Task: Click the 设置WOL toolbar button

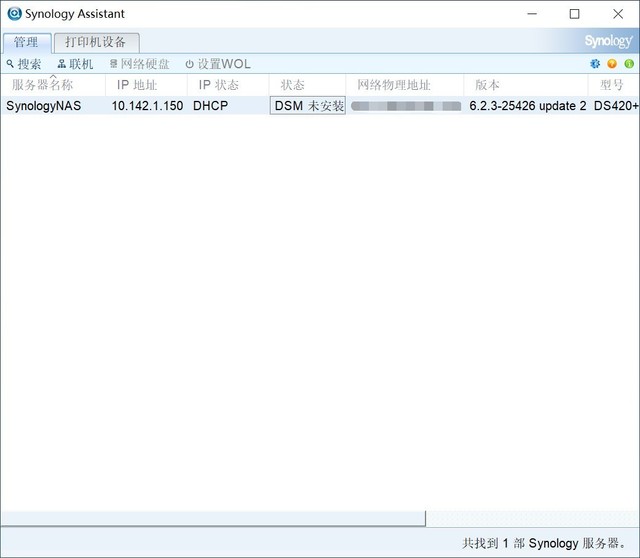Action: pos(218,64)
